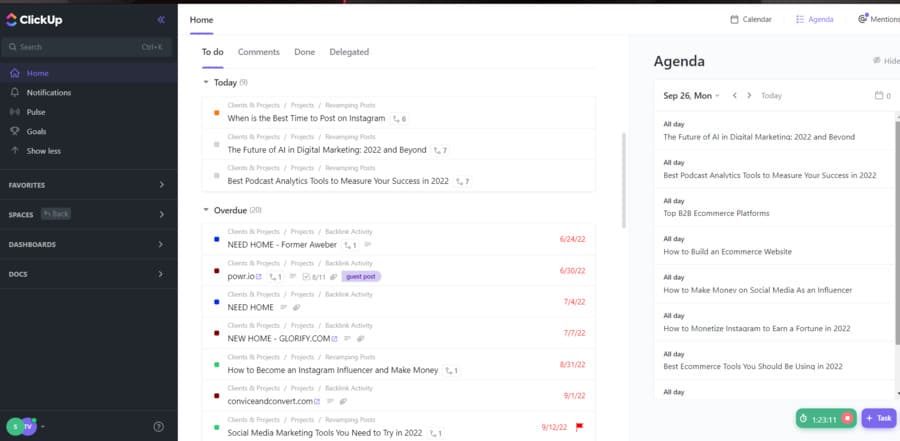Viewport: 900px width, 441px height.
Task: Switch to the Delegated tab
Action: tap(349, 52)
